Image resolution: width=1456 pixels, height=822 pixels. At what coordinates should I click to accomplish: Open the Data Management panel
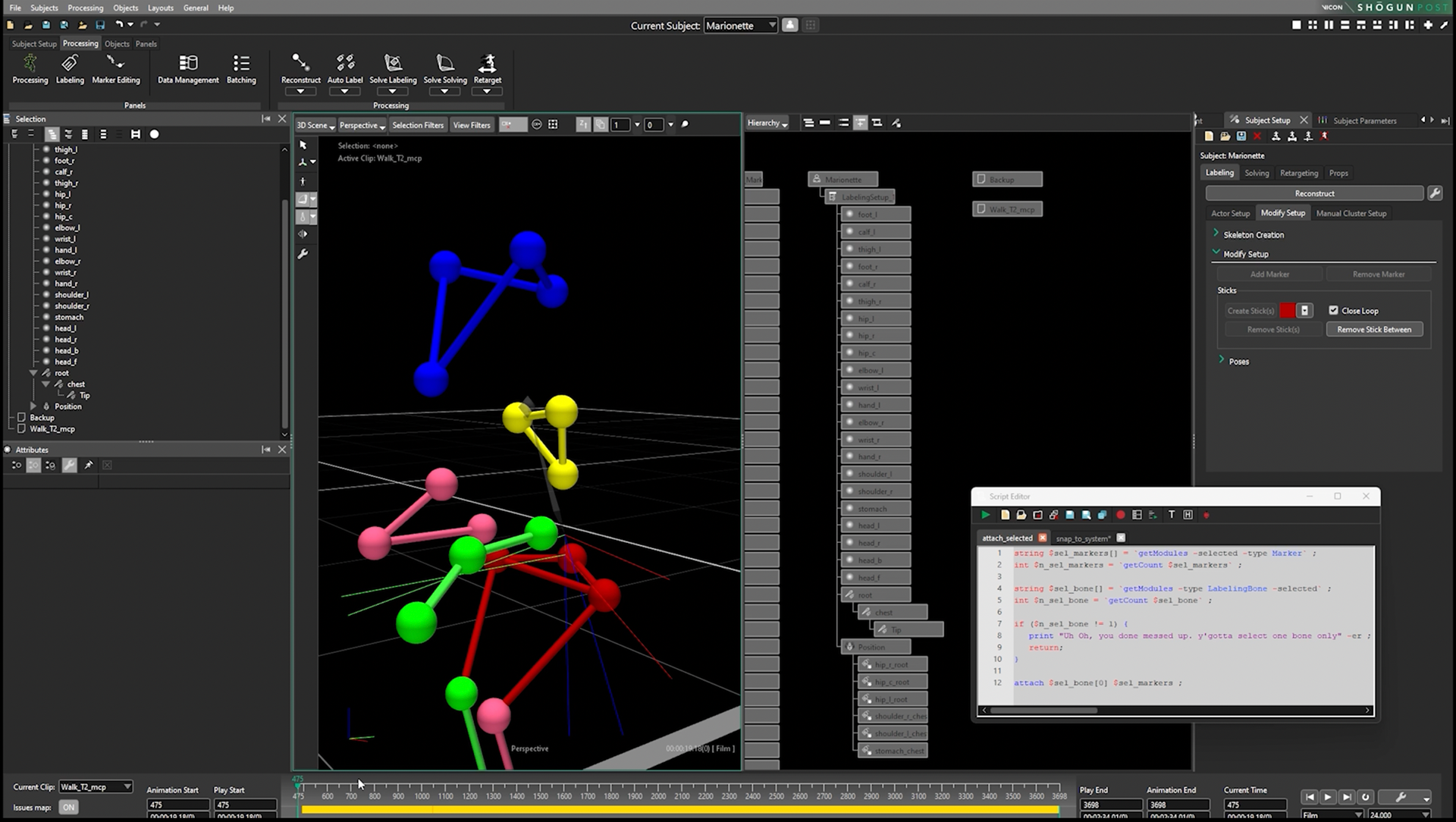tap(188, 68)
